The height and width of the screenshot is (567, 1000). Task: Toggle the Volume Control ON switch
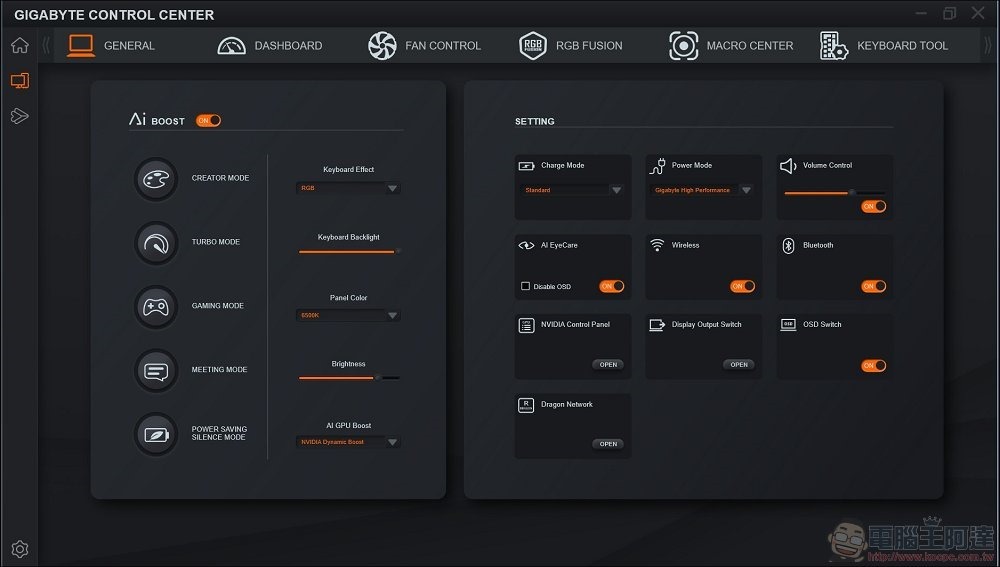click(x=873, y=206)
